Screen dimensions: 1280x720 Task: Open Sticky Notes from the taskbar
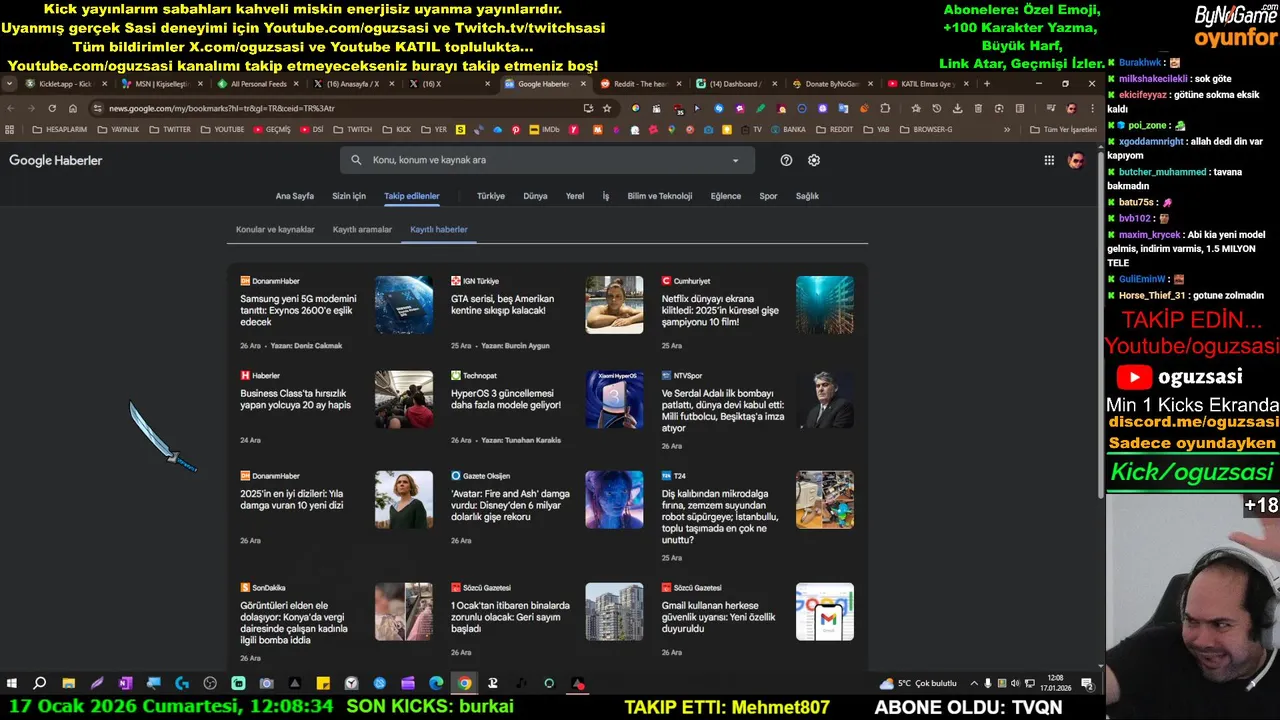(323, 683)
